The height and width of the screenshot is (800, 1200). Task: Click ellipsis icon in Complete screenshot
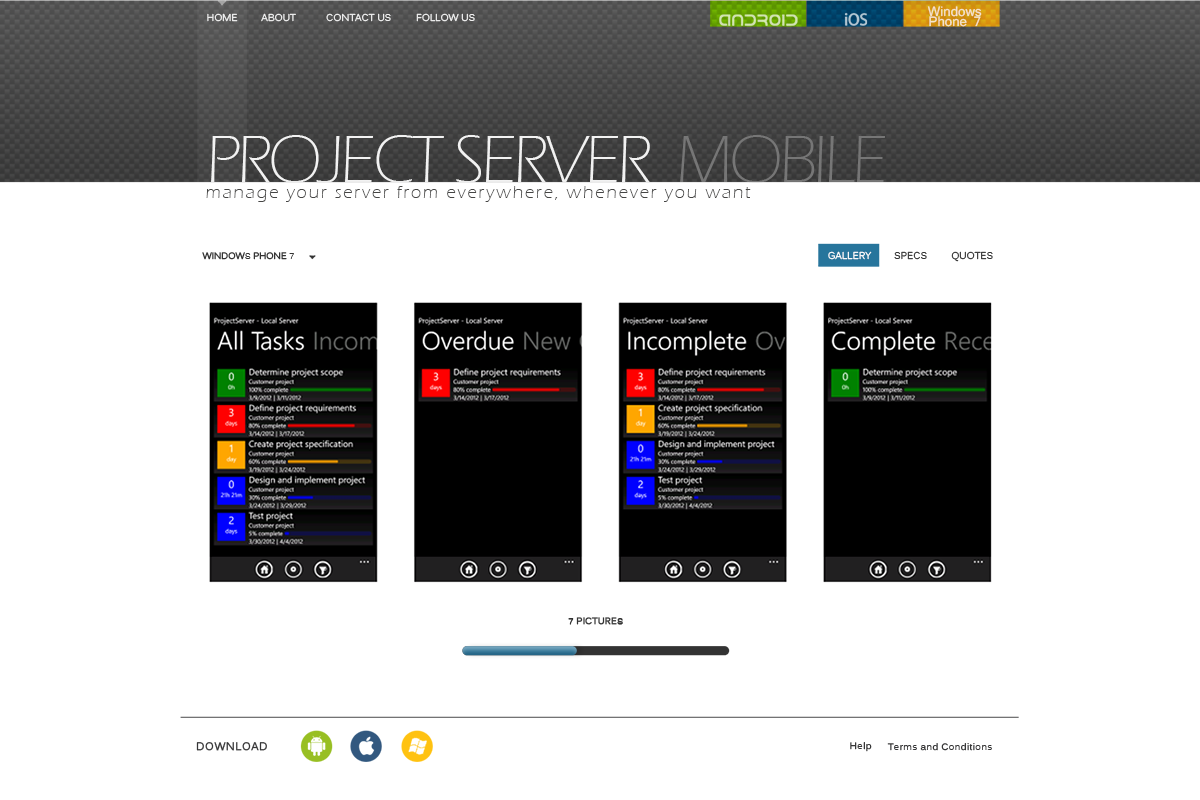978,562
